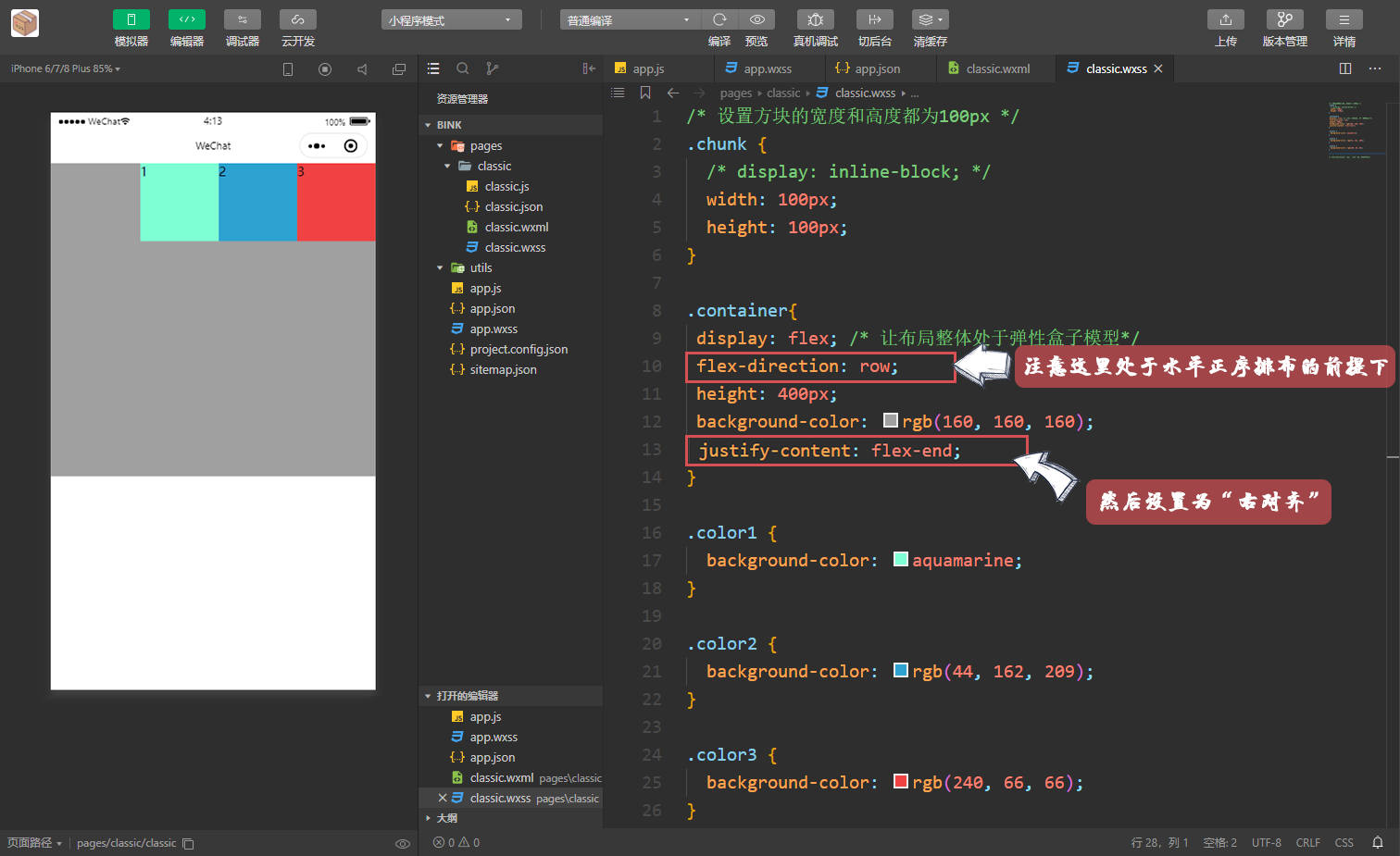Open project.config.json file
The height and width of the screenshot is (856, 1400).
[510, 349]
